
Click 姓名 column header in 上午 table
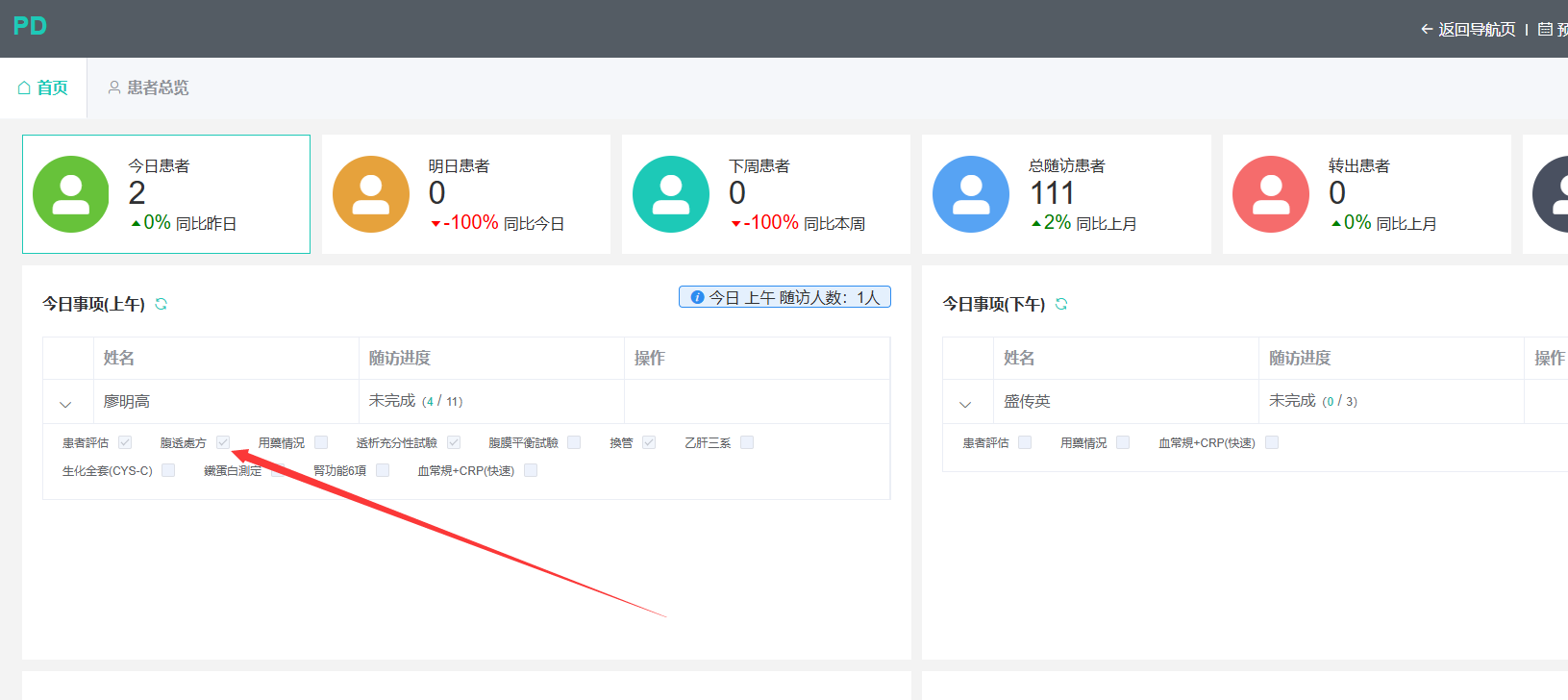tap(119, 358)
